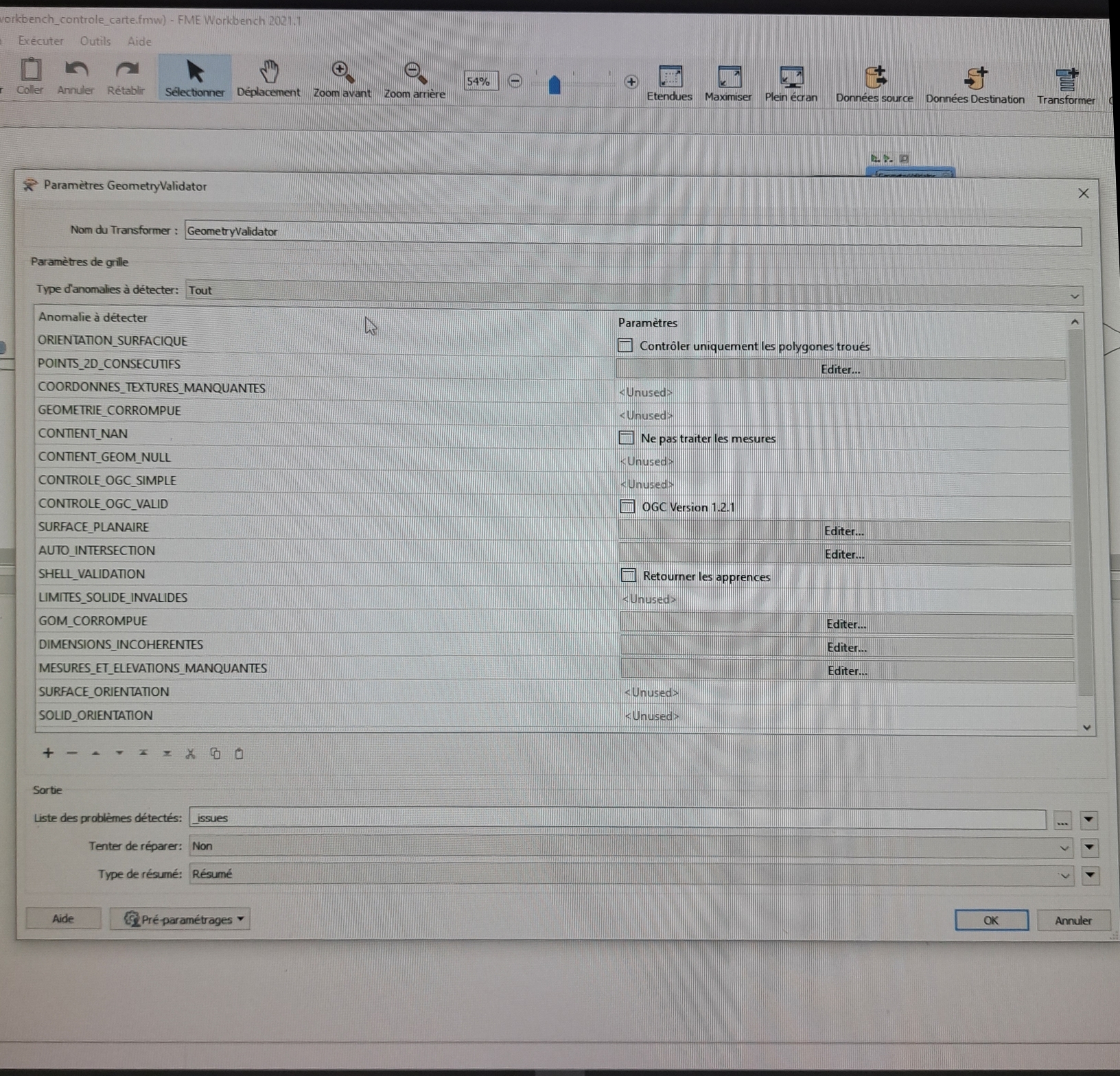Image resolution: width=1120 pixels, height=1076 pixels.
Task: Click the blue zoom slider handle
Action: [x=555, y=84]
